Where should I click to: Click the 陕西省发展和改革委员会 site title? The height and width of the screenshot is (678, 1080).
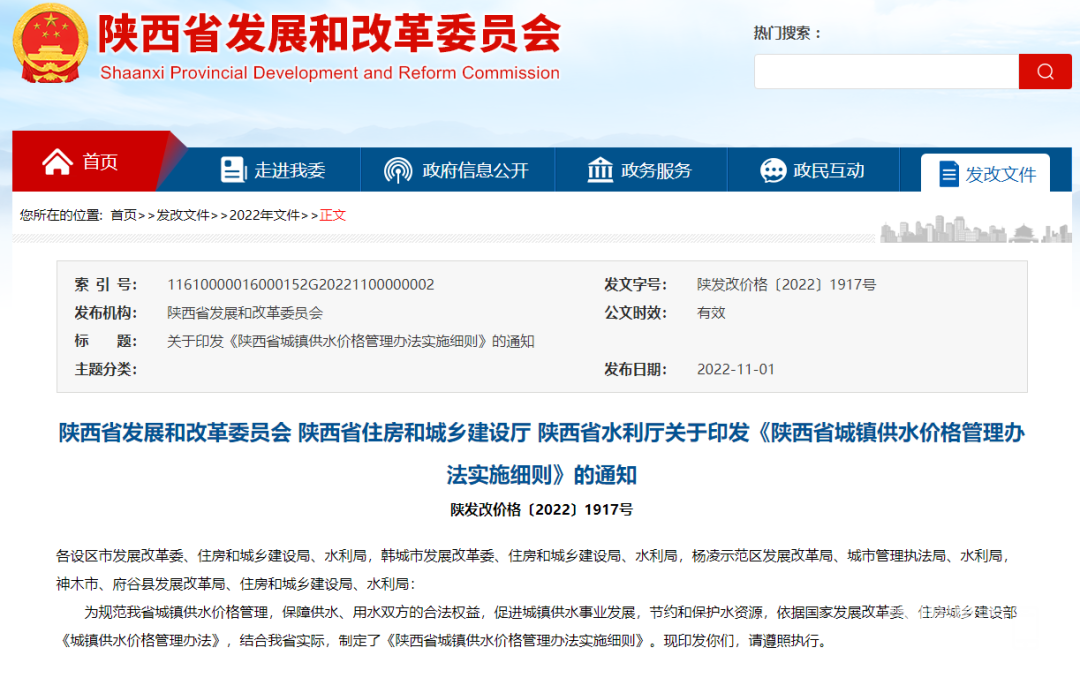[x=329, y=35]
